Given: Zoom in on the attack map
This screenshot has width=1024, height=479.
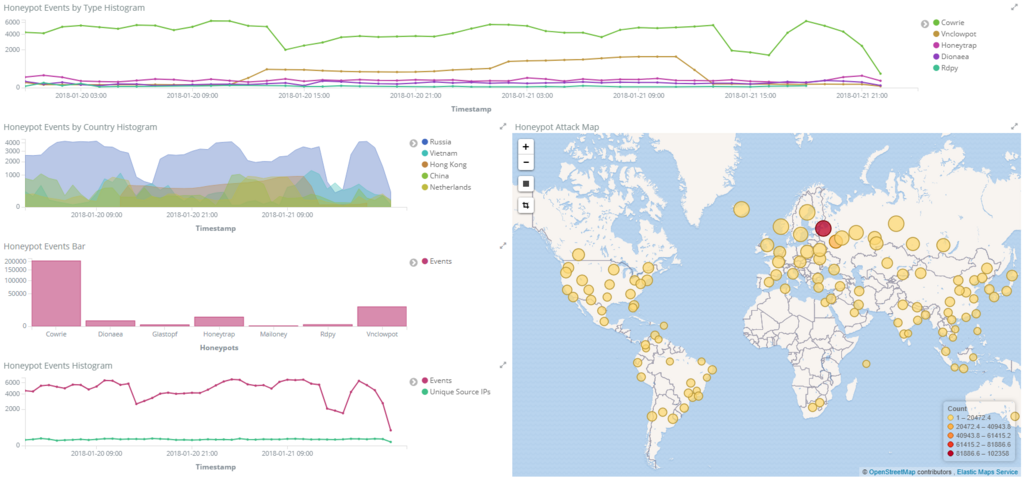Looking at the screenshot, I should tap(526, 147).
